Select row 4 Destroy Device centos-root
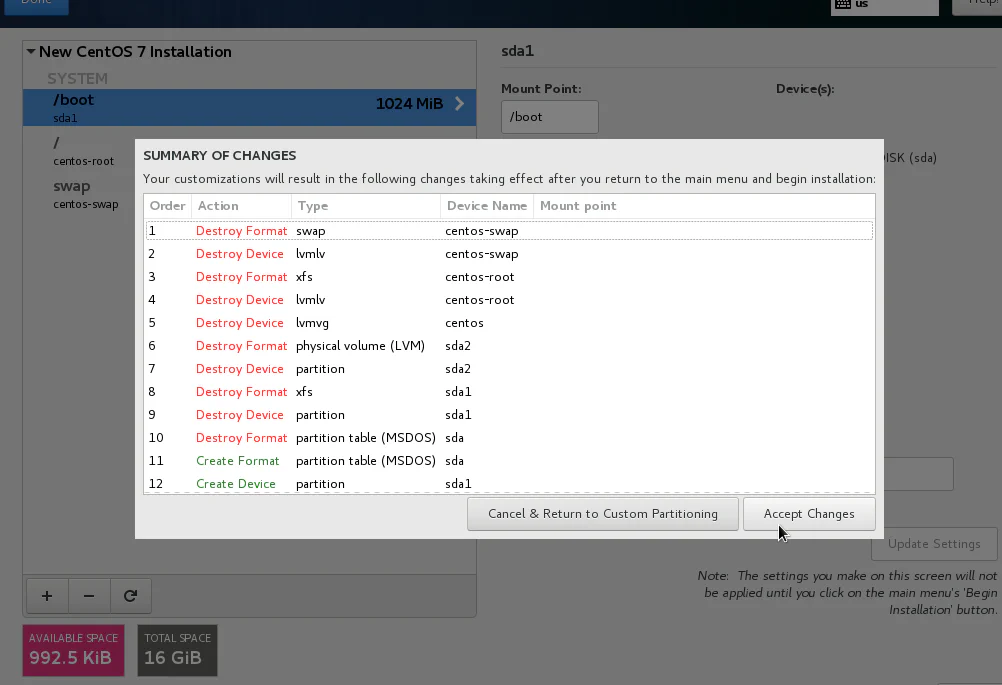1002x685 pixels. (509, 300)
